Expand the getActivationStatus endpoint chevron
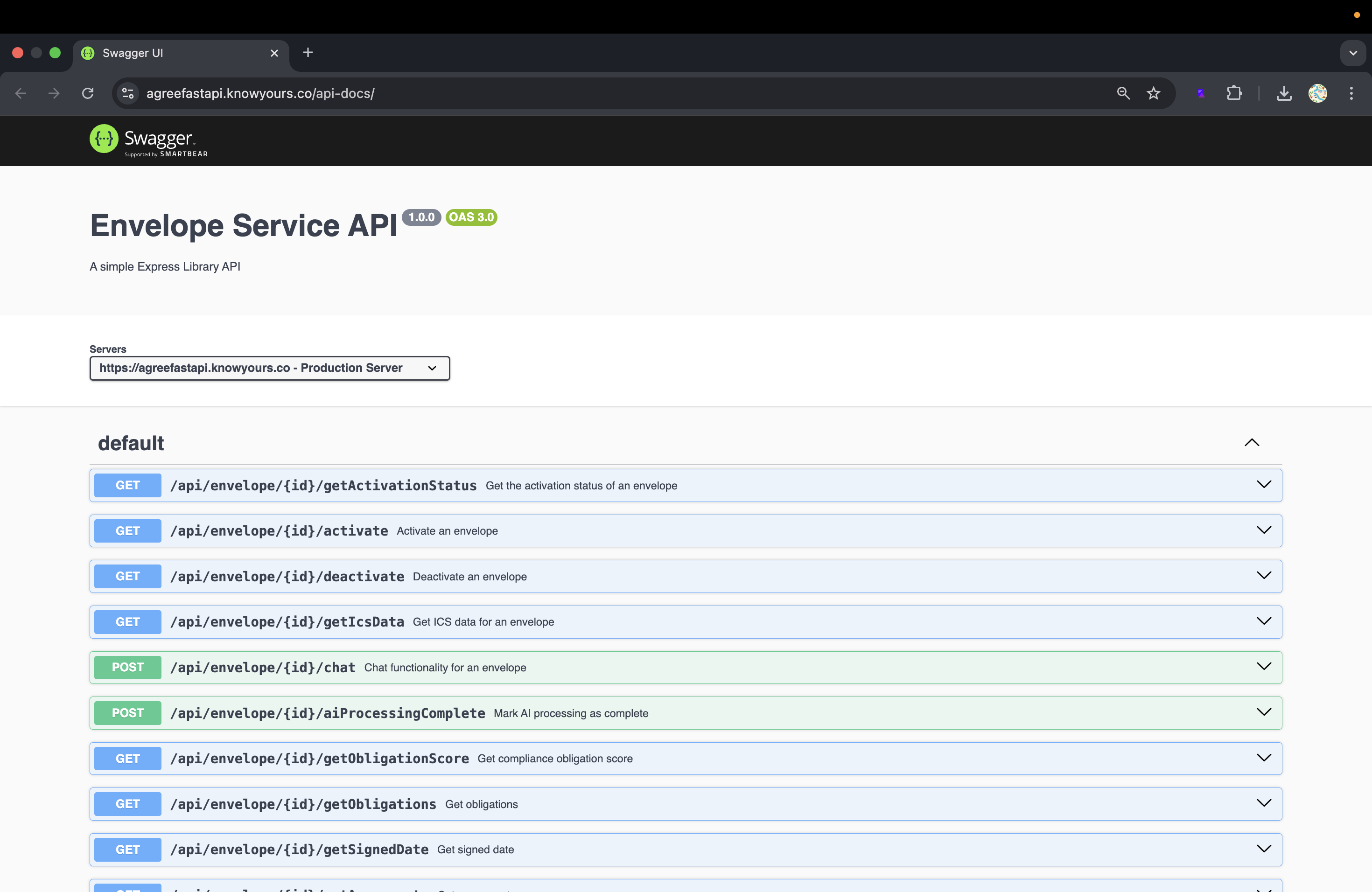 click(1264, 485)
